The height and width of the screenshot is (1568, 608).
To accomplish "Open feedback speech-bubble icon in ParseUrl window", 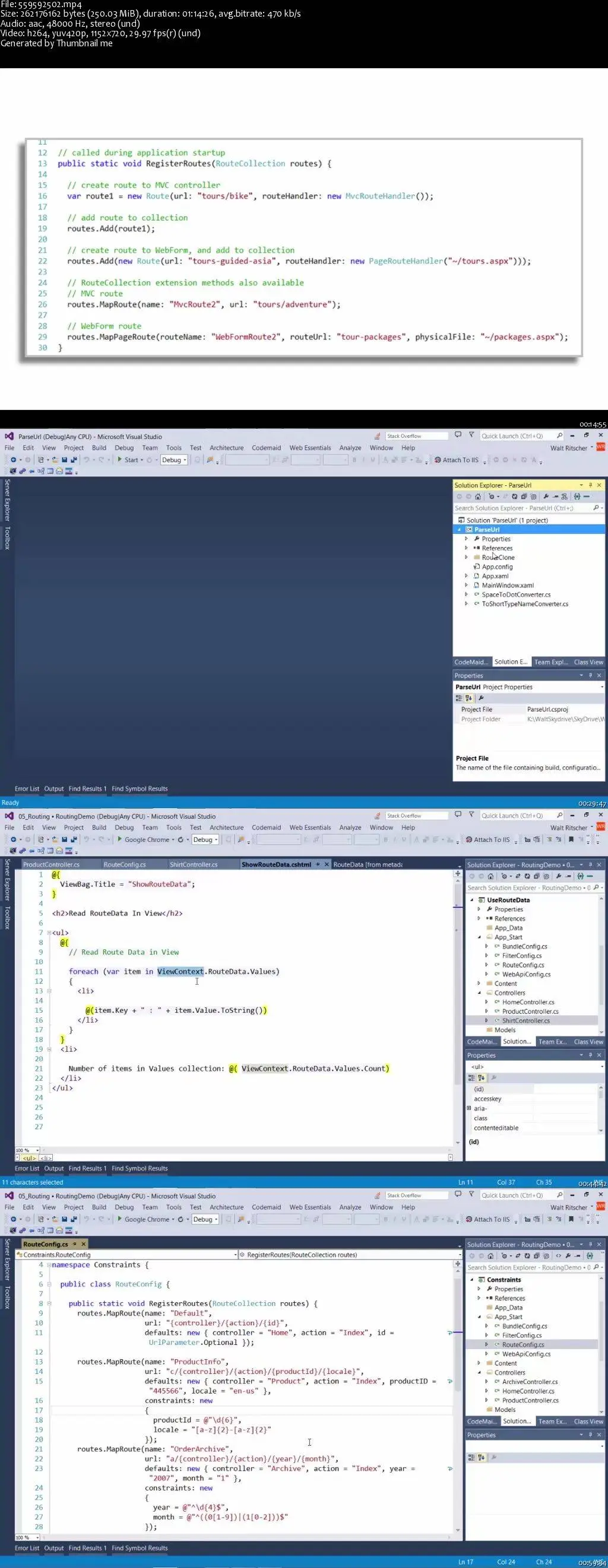I will point(458,435).
